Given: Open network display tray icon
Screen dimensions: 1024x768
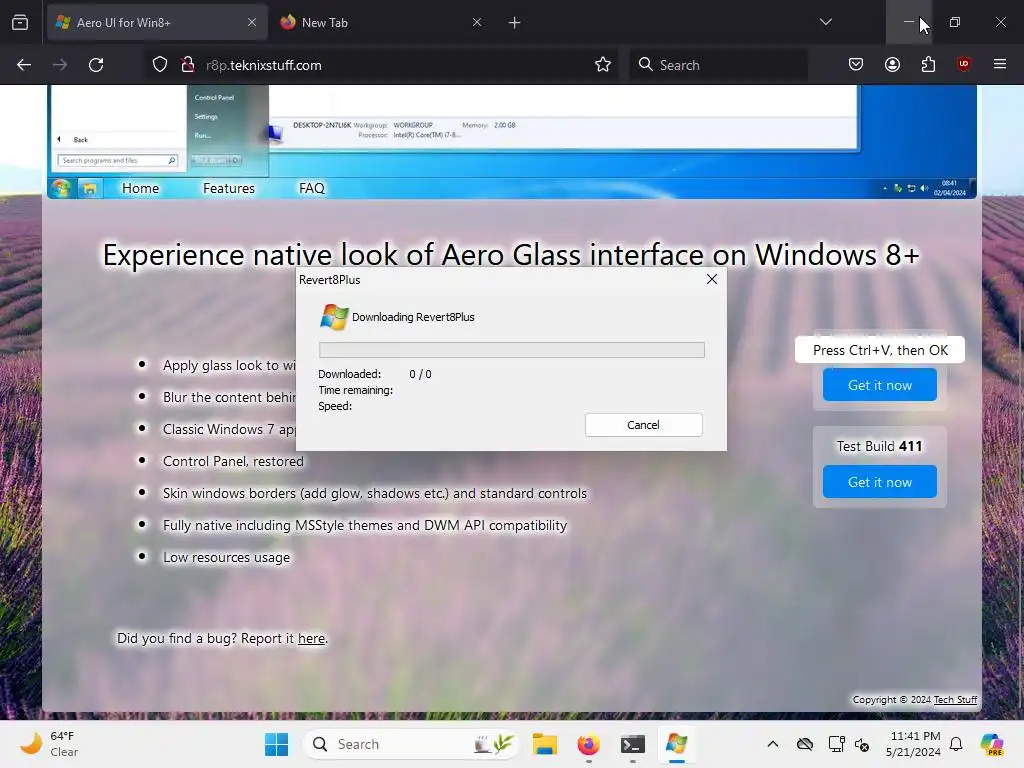Looking at the screenshot, I should 837,744.
